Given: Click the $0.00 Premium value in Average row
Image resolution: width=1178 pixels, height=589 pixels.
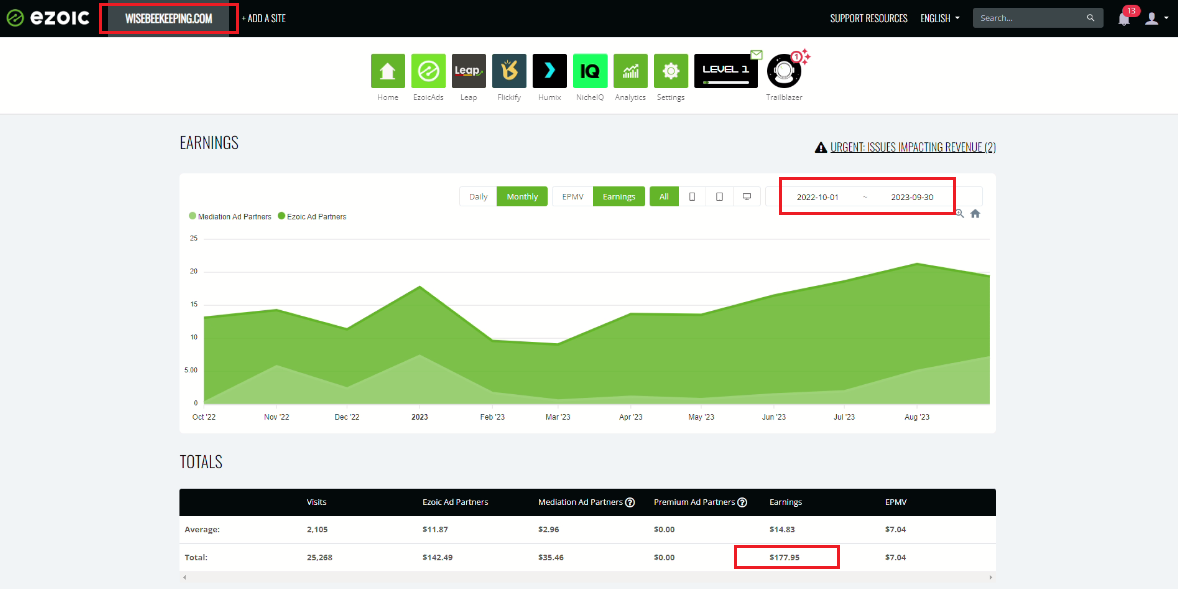Looking at the screenshot, I should click(664, 530).
